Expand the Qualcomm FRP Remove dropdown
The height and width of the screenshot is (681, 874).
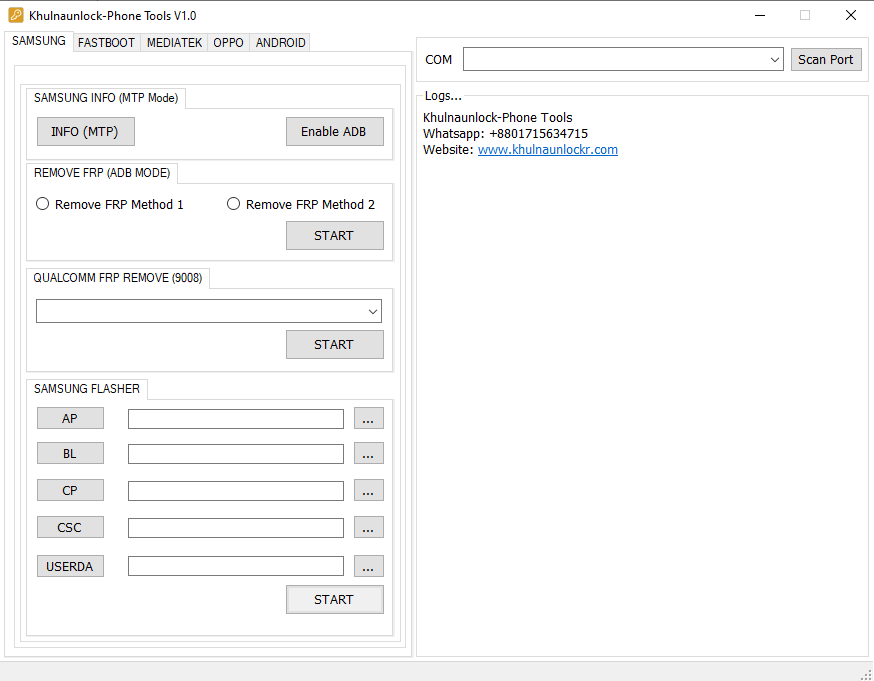(x=373, y=312)
